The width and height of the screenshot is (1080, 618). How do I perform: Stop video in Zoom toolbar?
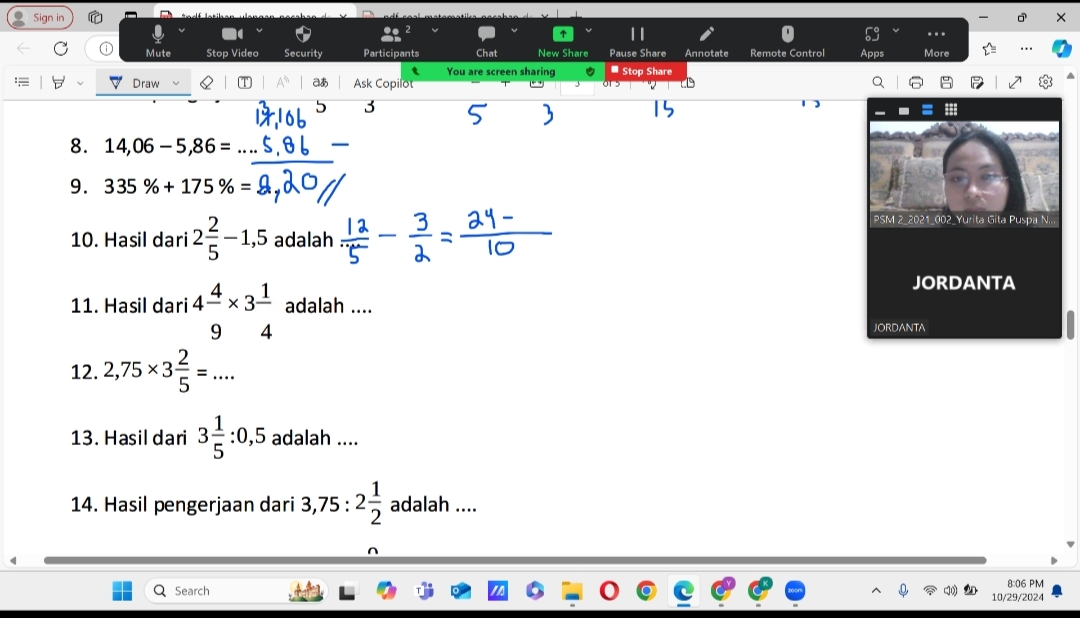232,41
